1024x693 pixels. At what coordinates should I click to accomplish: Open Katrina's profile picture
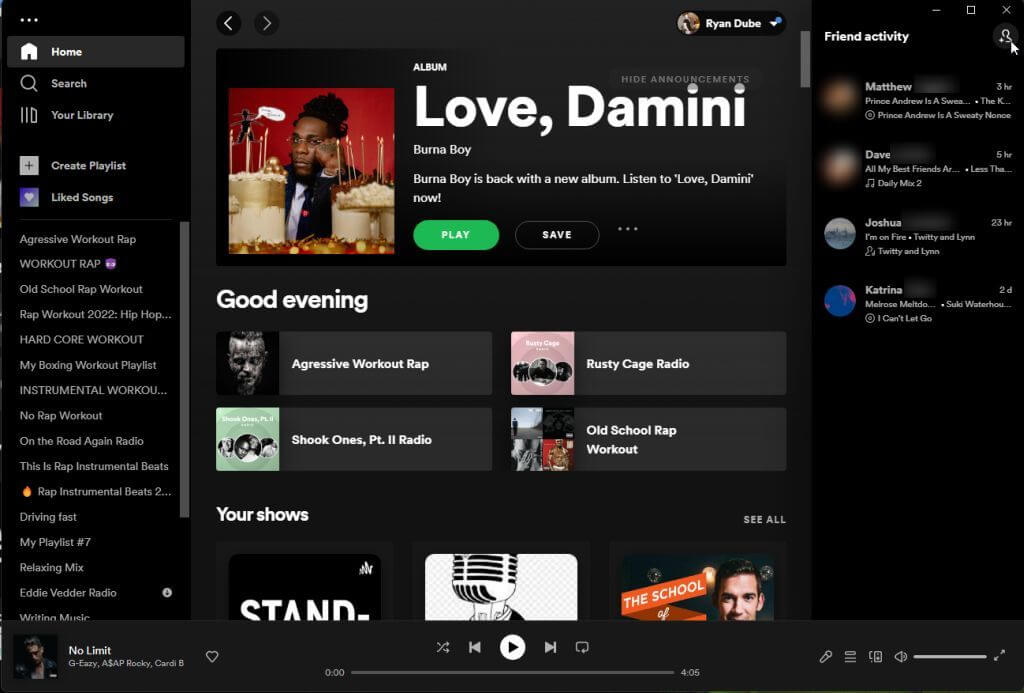[x=840, y=300]
